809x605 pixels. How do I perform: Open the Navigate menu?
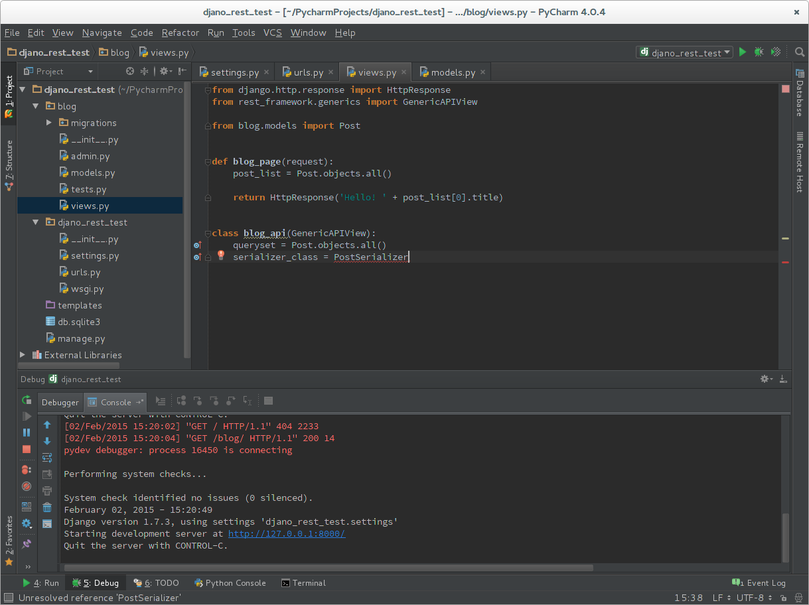pyautogui.click(x=102, y=32)
